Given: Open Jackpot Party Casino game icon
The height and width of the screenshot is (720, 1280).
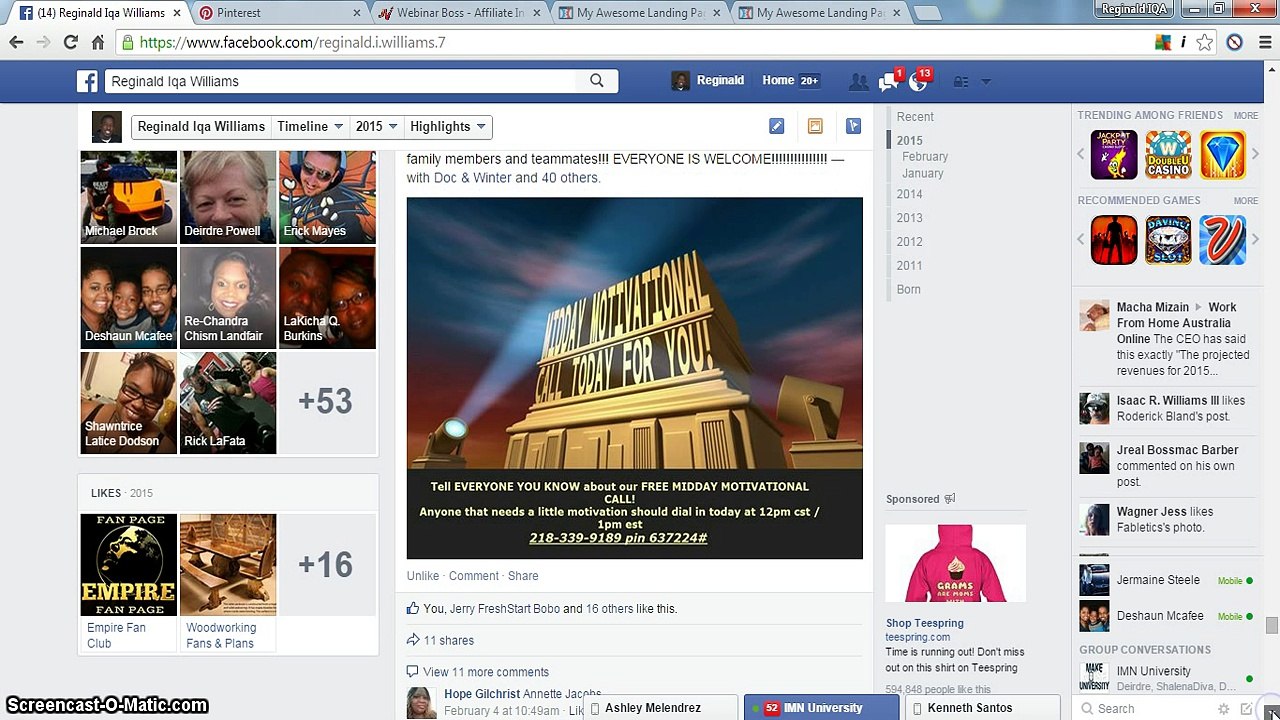Looking at the screenshot, I should point(1114,155).
